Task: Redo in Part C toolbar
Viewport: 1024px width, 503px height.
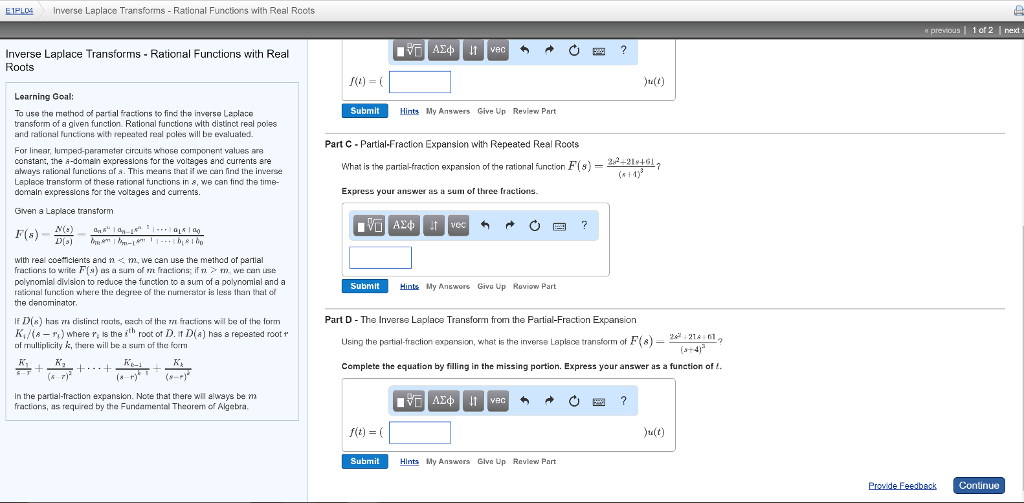Action: (510, 226)
